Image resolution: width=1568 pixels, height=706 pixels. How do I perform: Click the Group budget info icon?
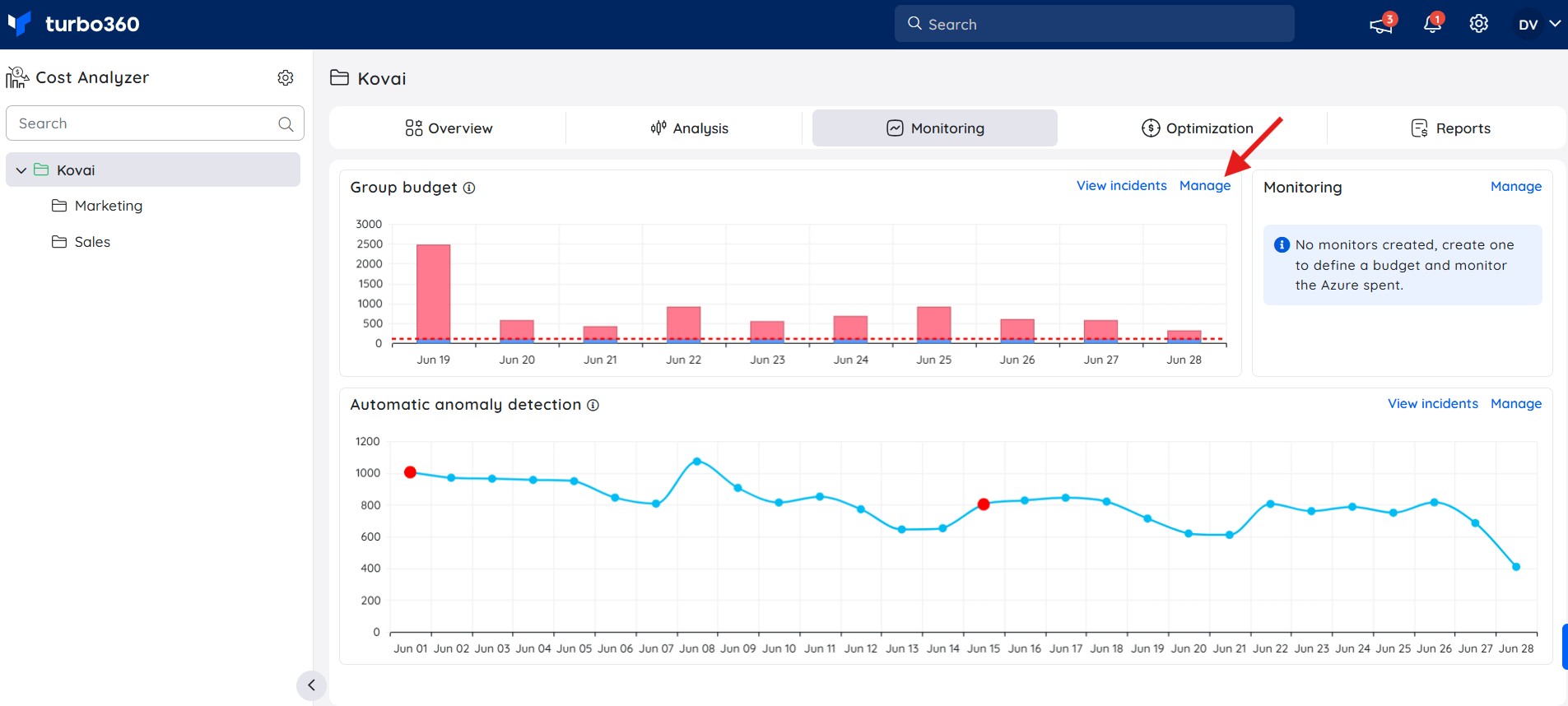tap(469, 188)
